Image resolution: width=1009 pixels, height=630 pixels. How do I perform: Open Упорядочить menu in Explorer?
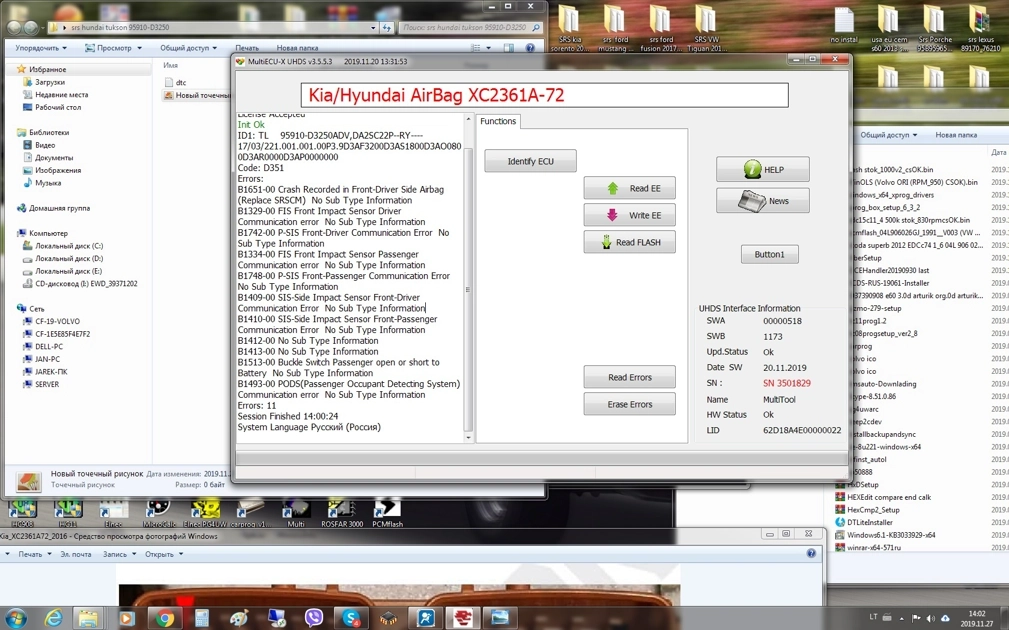point(41,48)
